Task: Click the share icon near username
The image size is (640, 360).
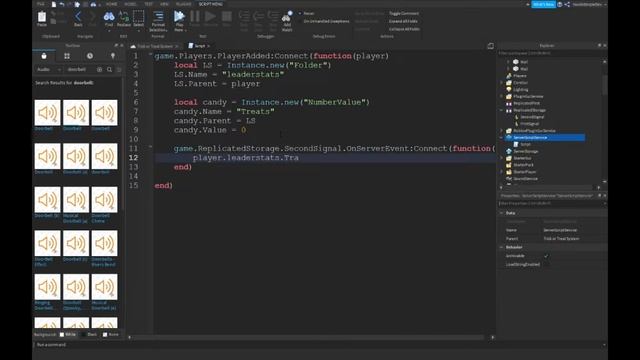Action: pyautogui.click(x=567, y=4)
